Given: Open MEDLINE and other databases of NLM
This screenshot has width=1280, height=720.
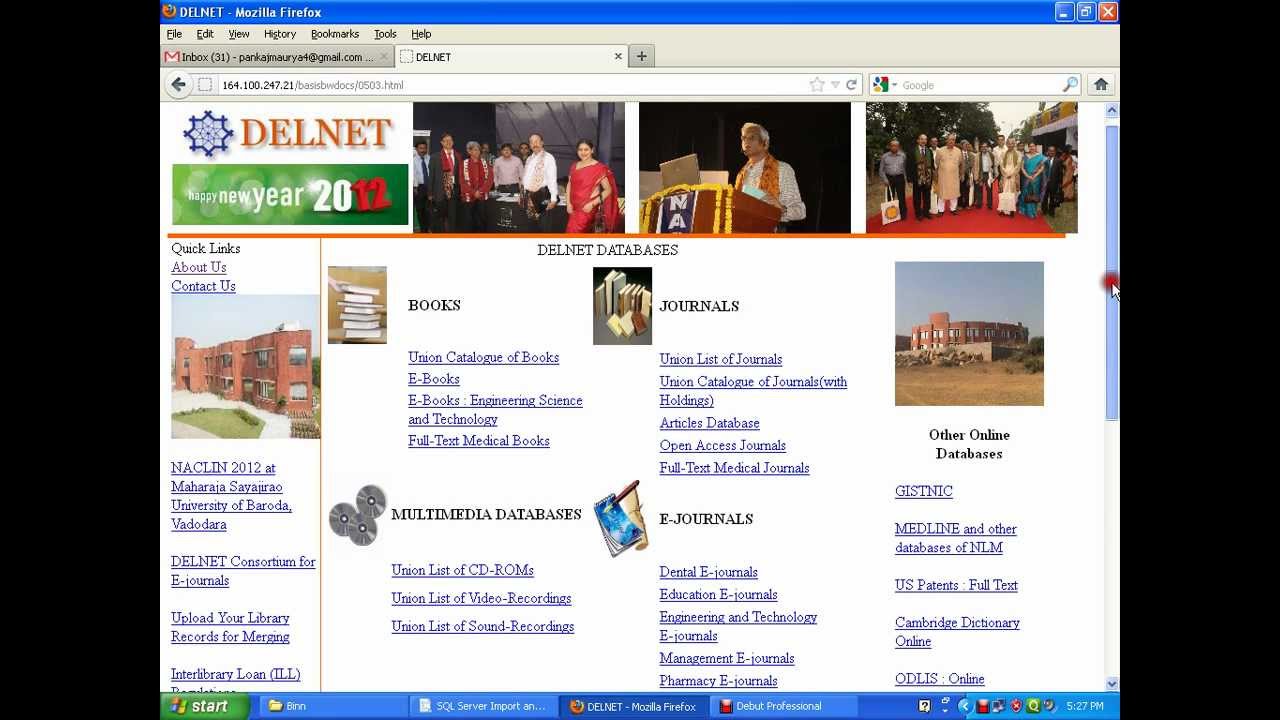Looking at the screenshot, I should pos(956,538).
